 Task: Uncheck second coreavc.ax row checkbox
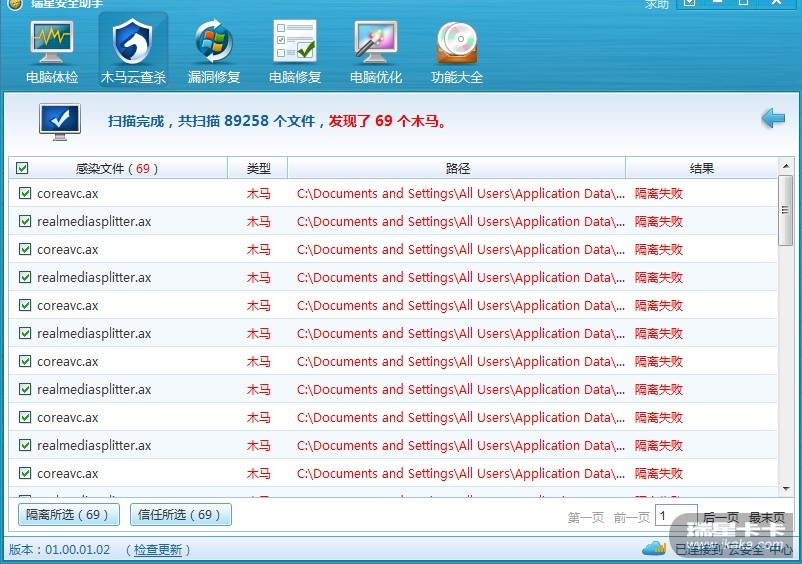pyautogui.click(x=25, y=249)
